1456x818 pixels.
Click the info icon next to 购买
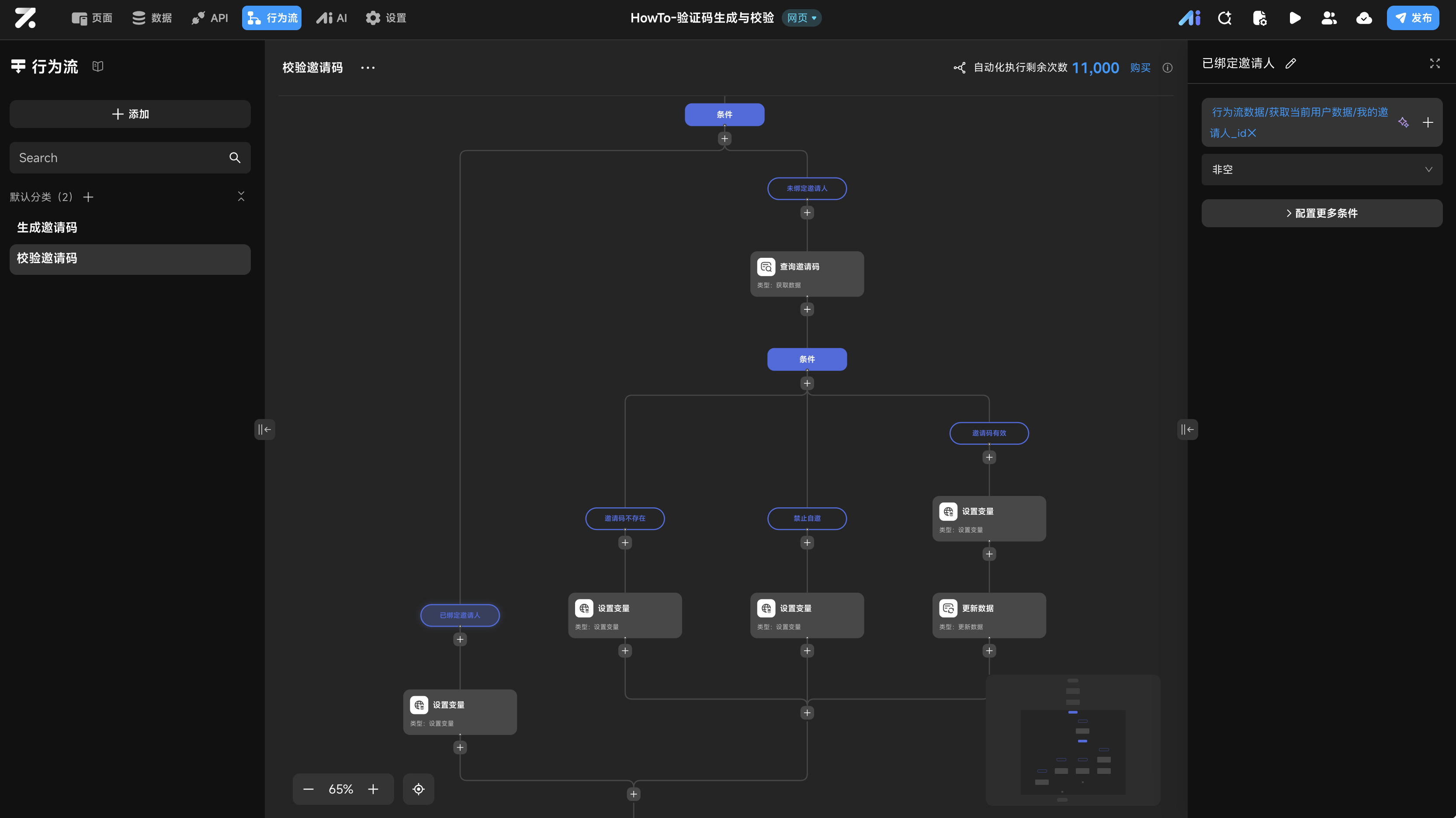tap(1167, 68)
